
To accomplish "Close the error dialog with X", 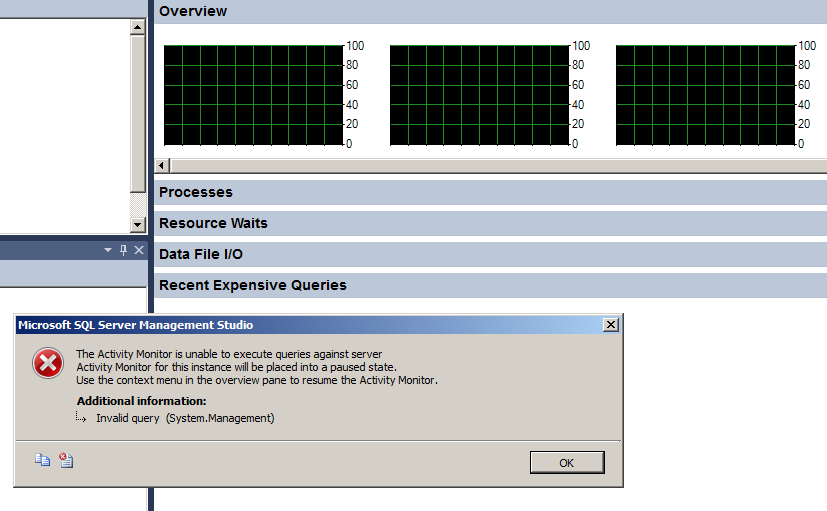I will tap(611, 325).
